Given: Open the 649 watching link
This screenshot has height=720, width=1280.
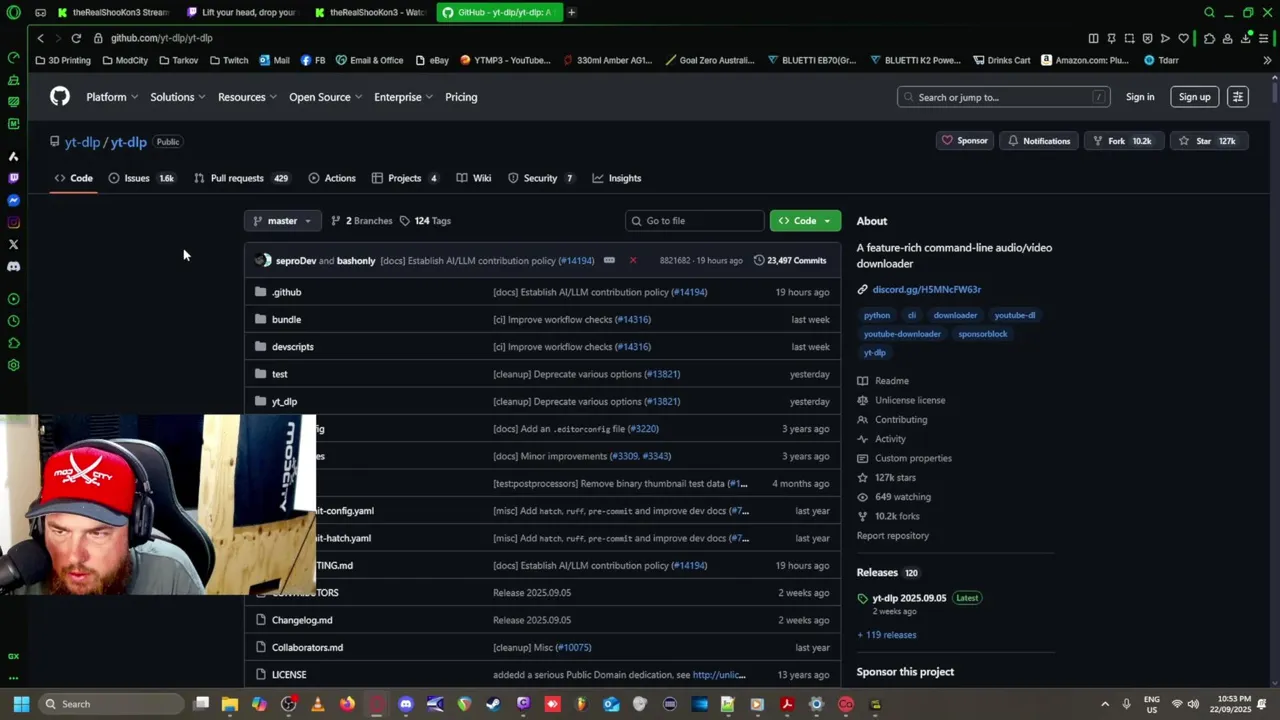Looking at the screenshot, I should click(x=903, y=497).
